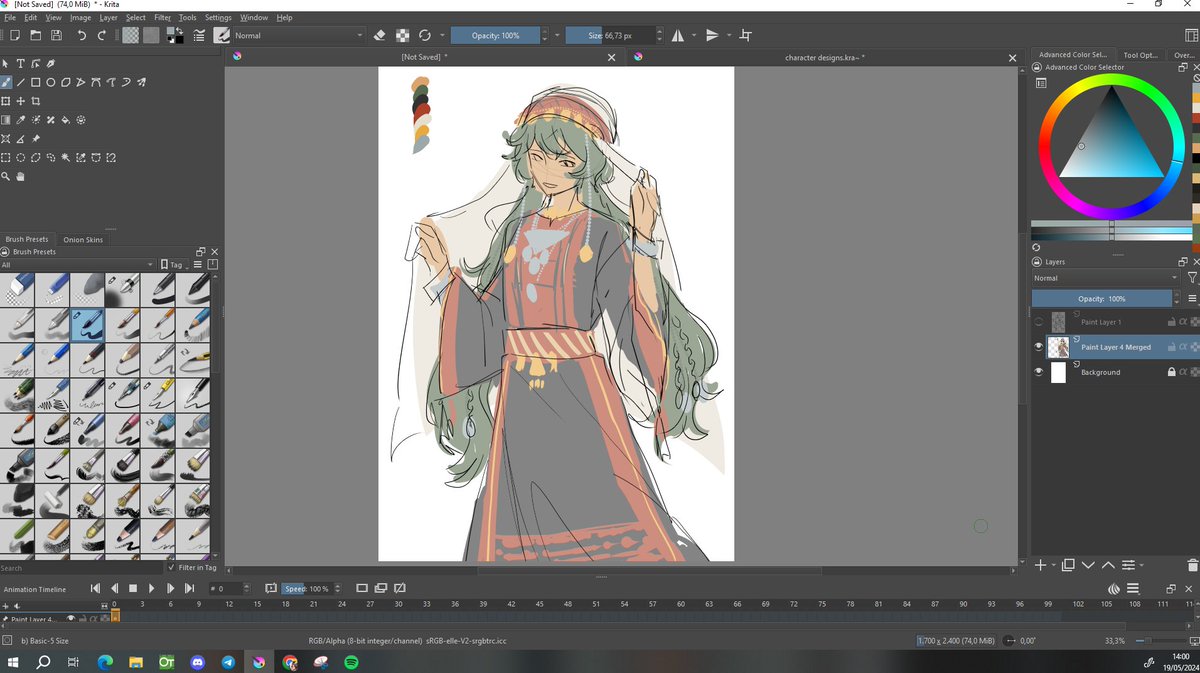Image resolution: width=1200 pixels, height=673 pixels.
Task: Open the Settings menu
Action: coord(218,17)
